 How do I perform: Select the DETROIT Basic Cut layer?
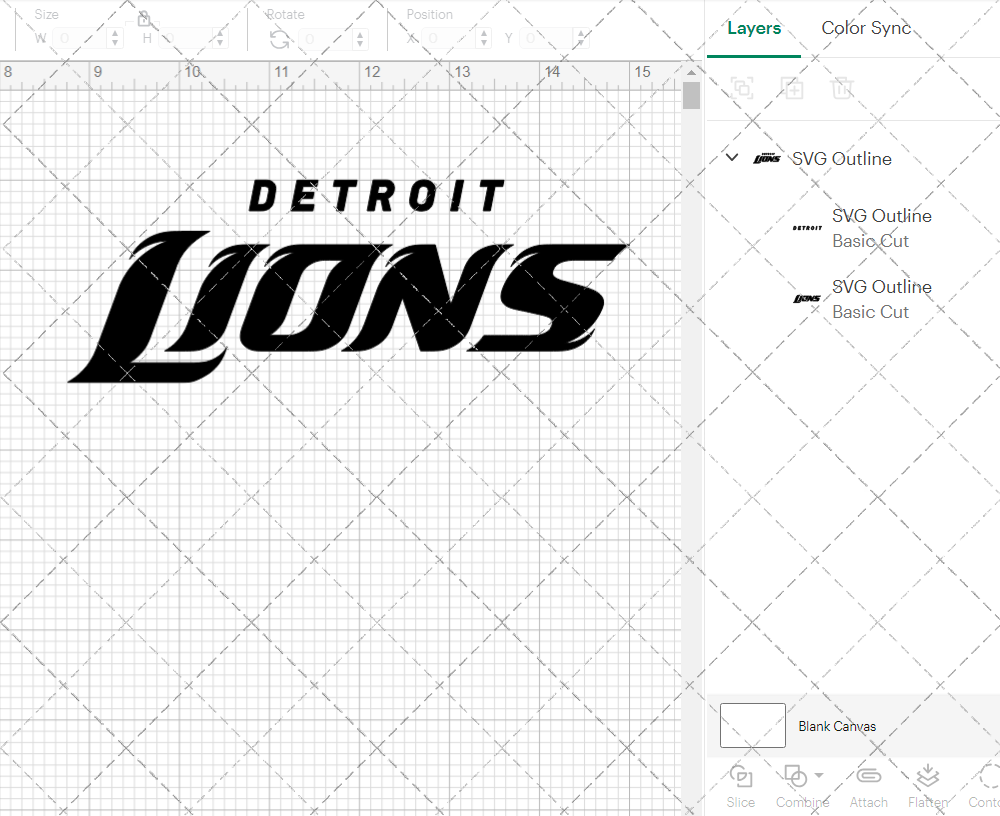tap(881, 228)
